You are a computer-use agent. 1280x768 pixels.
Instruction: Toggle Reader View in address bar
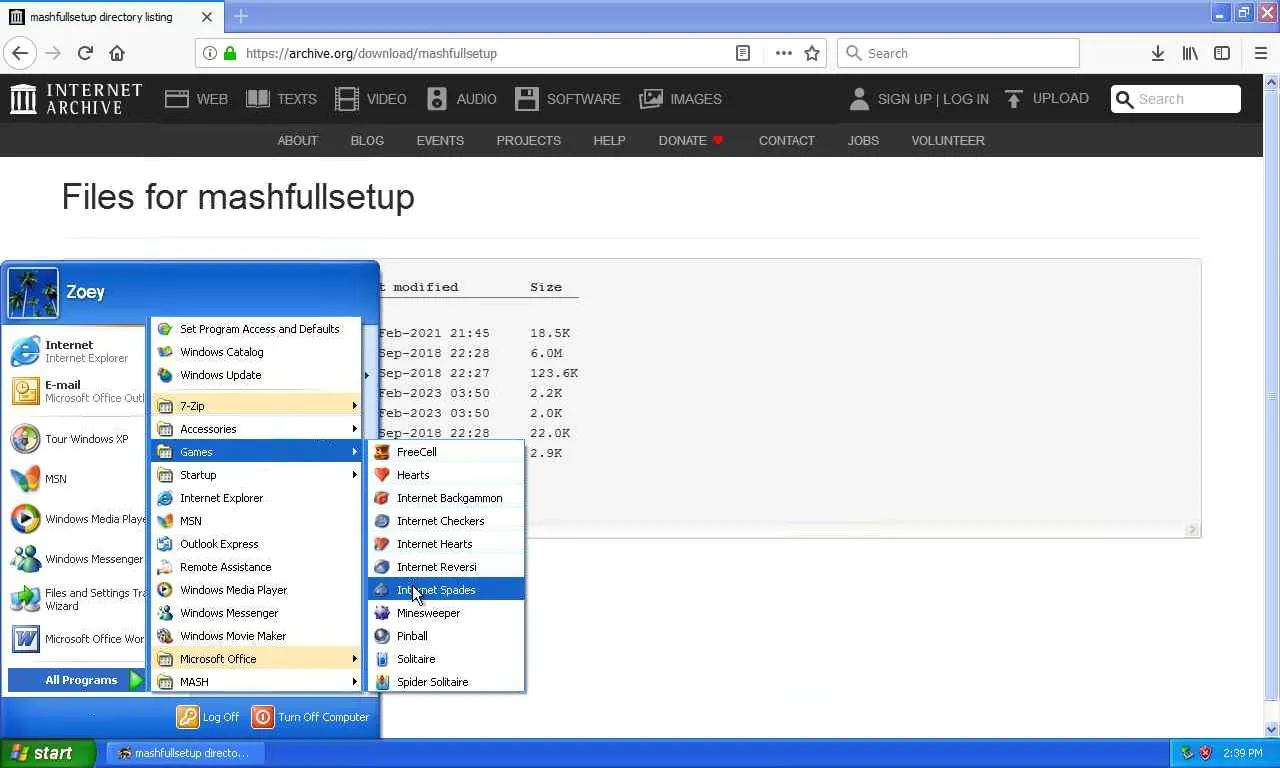point(743,53)
